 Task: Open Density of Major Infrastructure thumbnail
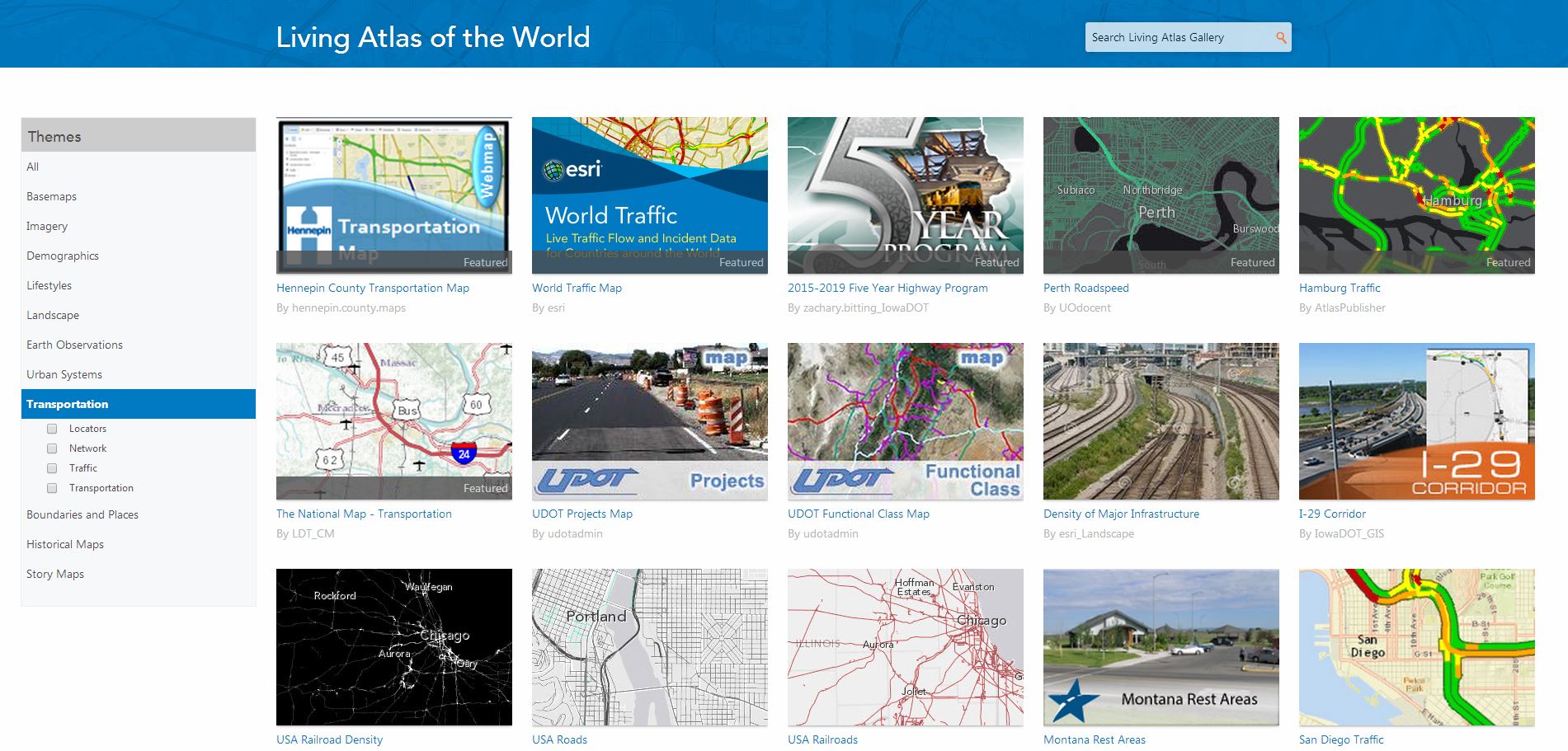click(x=1161, y=421)
